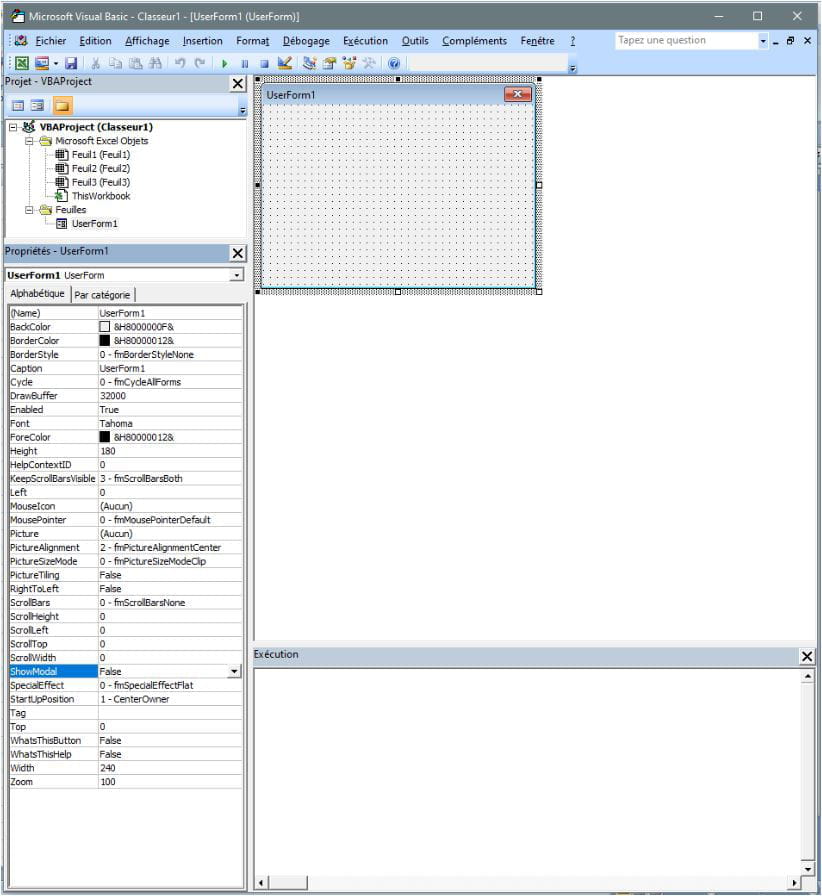This screenshot has width=822, height=896.
Task: Click the Insert UserForm toolbar icon
Action: point(42,63)
